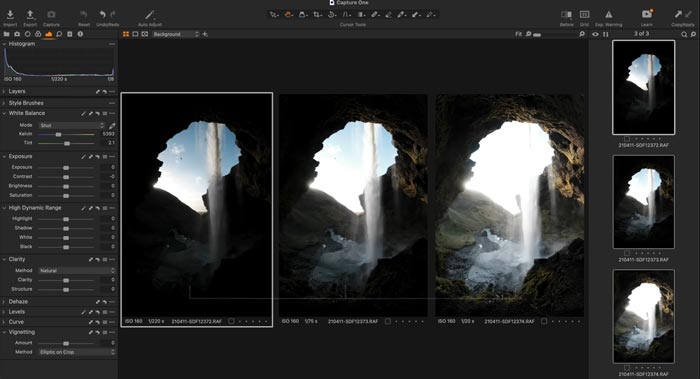
Task: Open the Background layer dropdown
Action: (175, 34)
